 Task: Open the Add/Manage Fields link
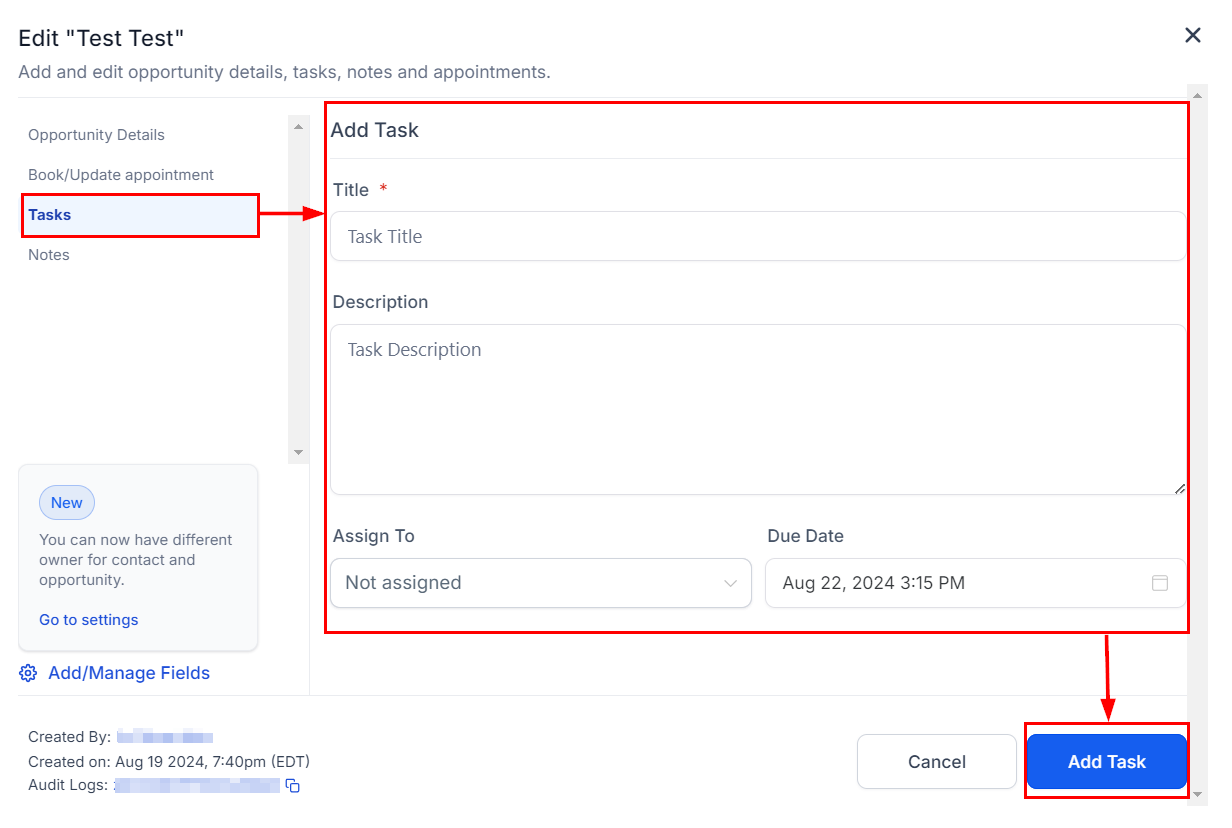tap(129, 673)
